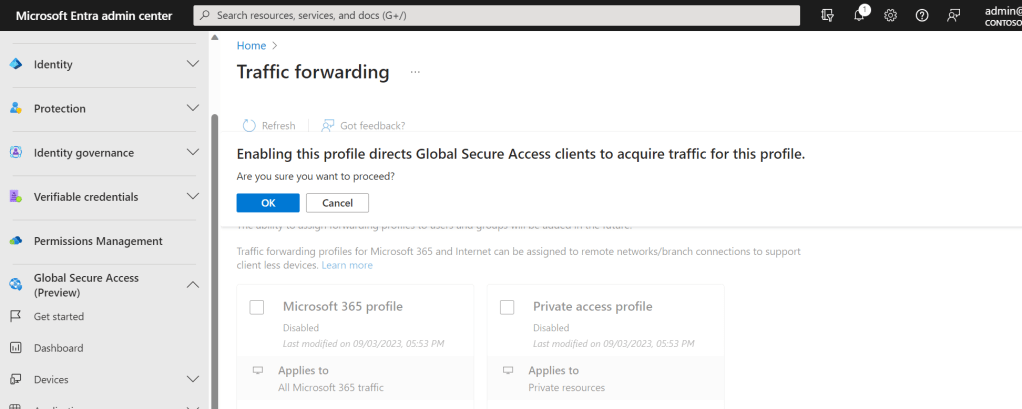
Task: Click the help question mark icon
Action: click(x=922, y=15)
